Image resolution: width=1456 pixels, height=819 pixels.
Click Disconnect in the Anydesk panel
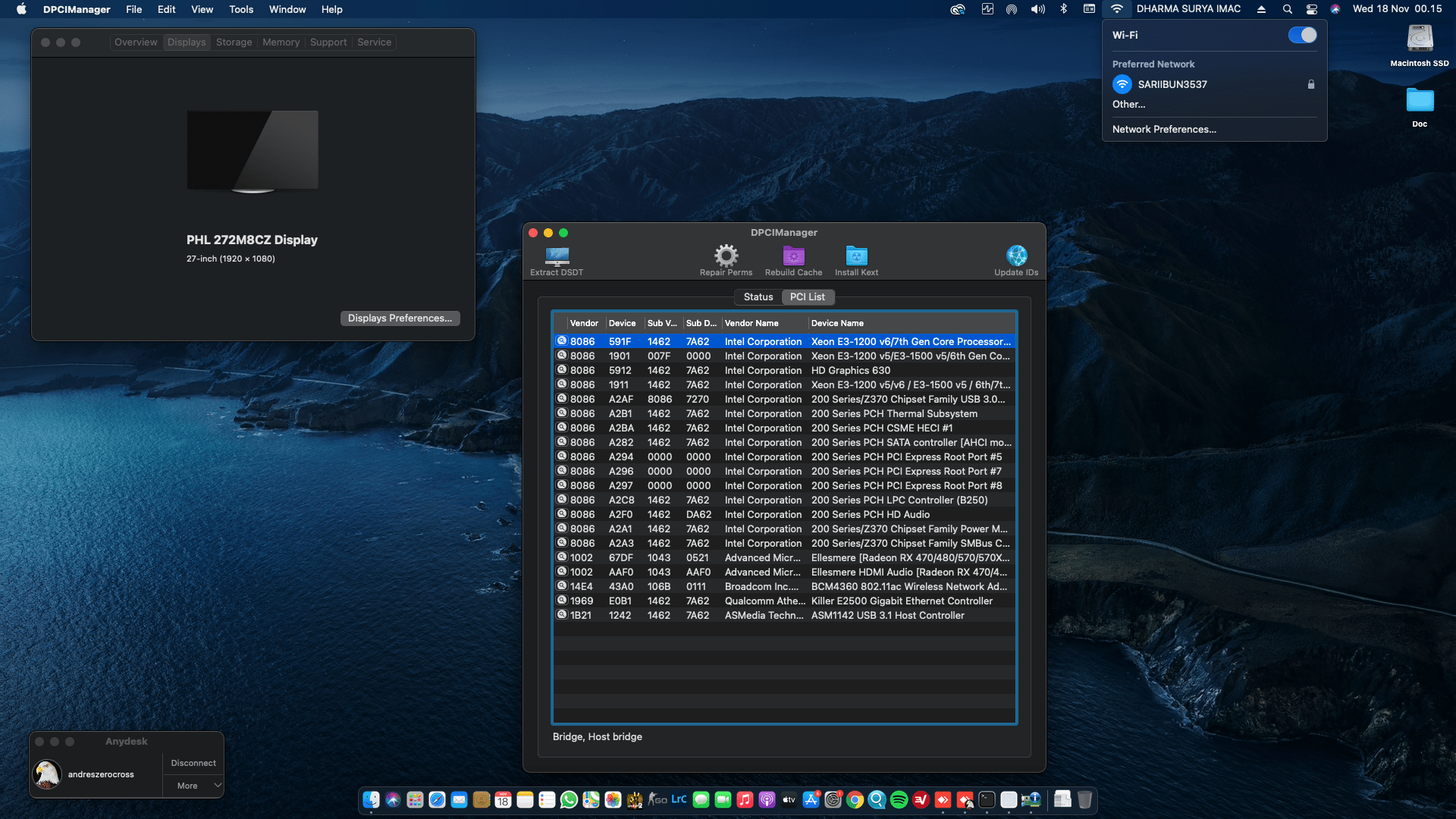(193, 763)
